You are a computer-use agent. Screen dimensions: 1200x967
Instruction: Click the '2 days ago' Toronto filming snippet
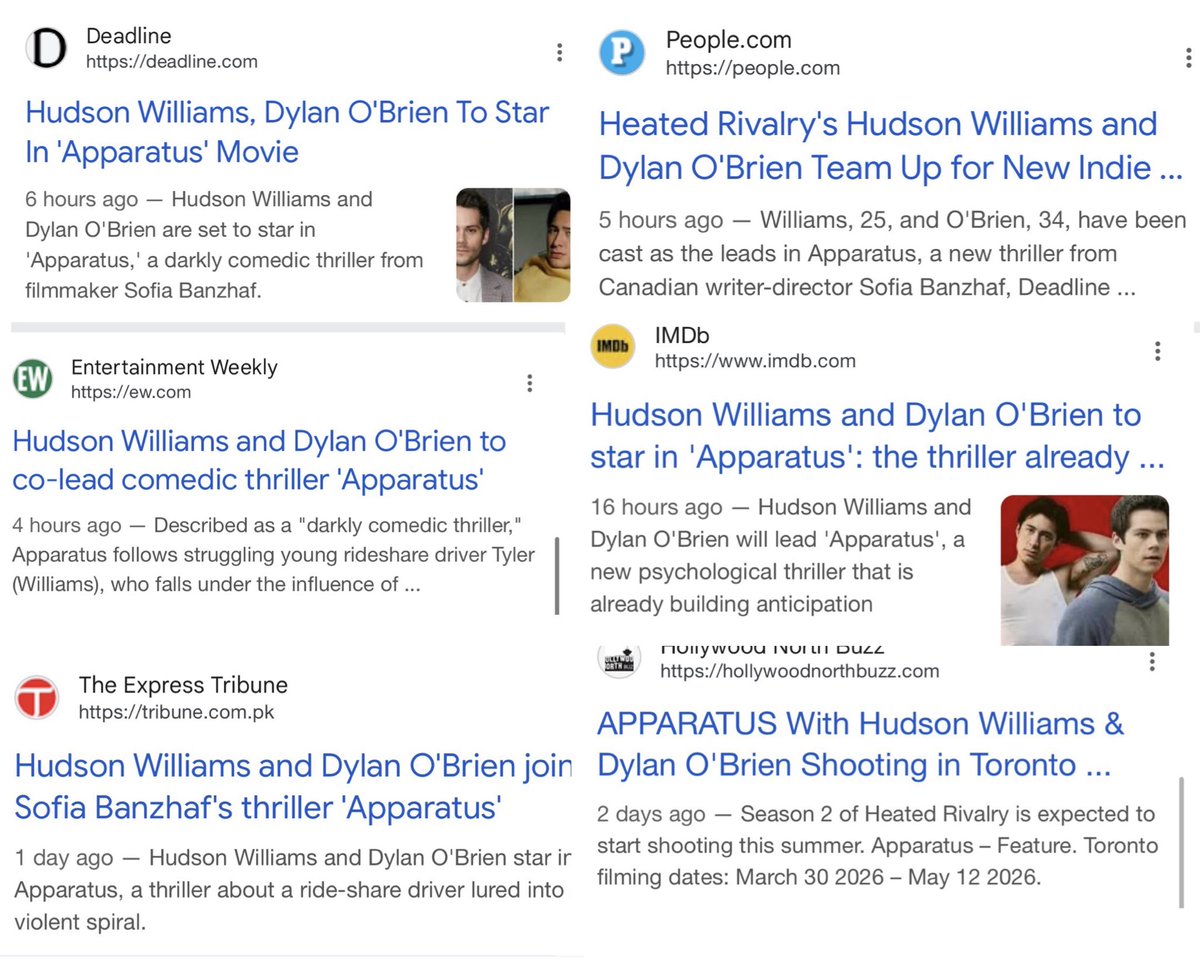877,846
